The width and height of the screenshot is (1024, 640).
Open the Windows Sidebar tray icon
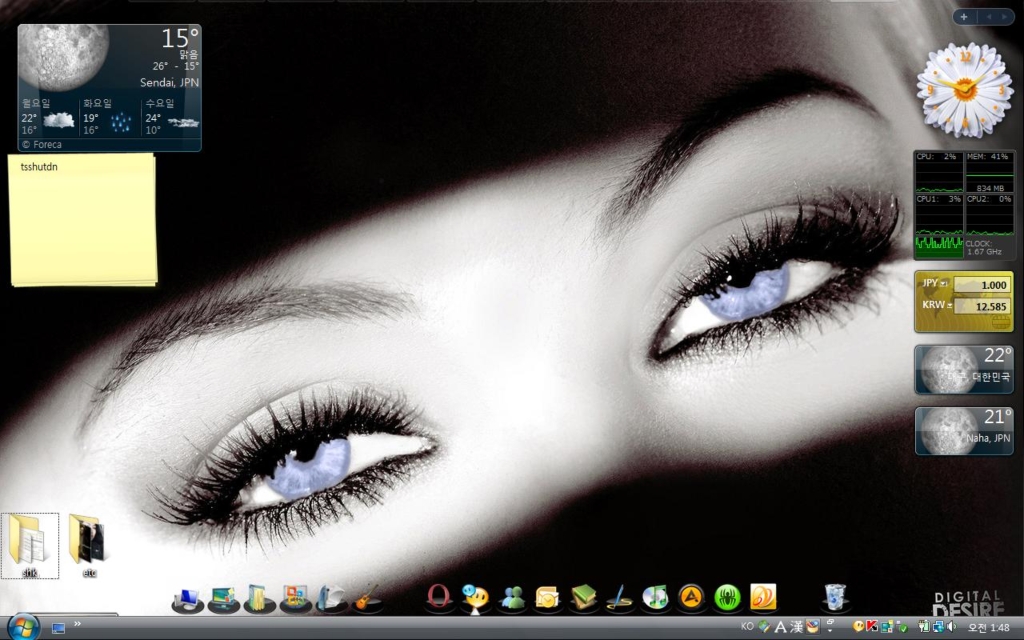[x=886, y=627]
